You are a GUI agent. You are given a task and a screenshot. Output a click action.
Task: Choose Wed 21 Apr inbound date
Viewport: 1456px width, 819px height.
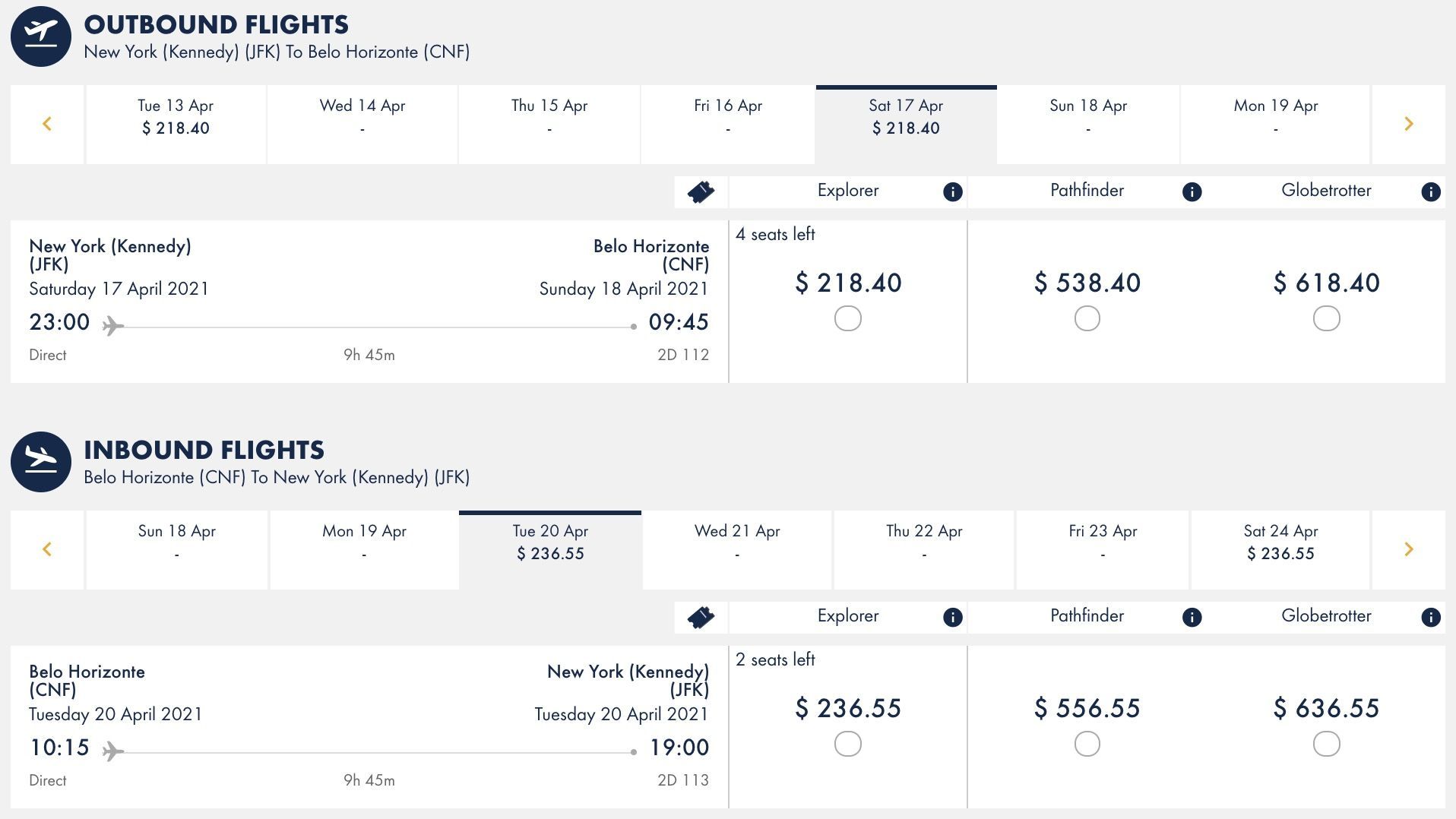tap(737, 549)
